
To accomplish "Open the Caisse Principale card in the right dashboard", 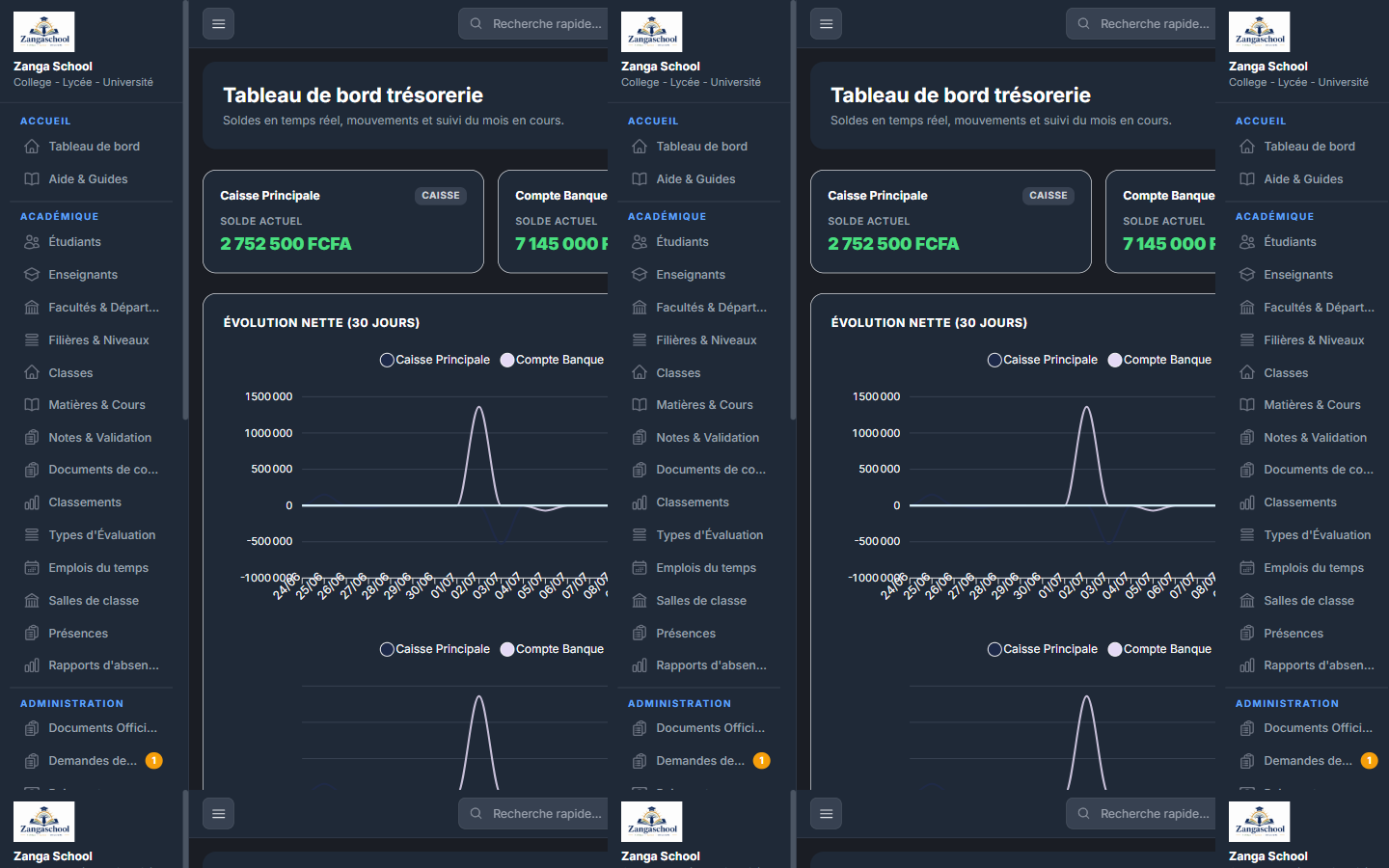I will point(951,222).
